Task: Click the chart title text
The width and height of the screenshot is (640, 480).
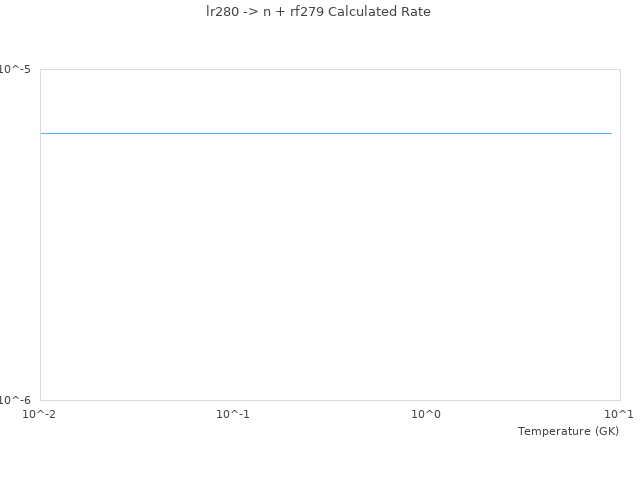Action: coord(318,12)
